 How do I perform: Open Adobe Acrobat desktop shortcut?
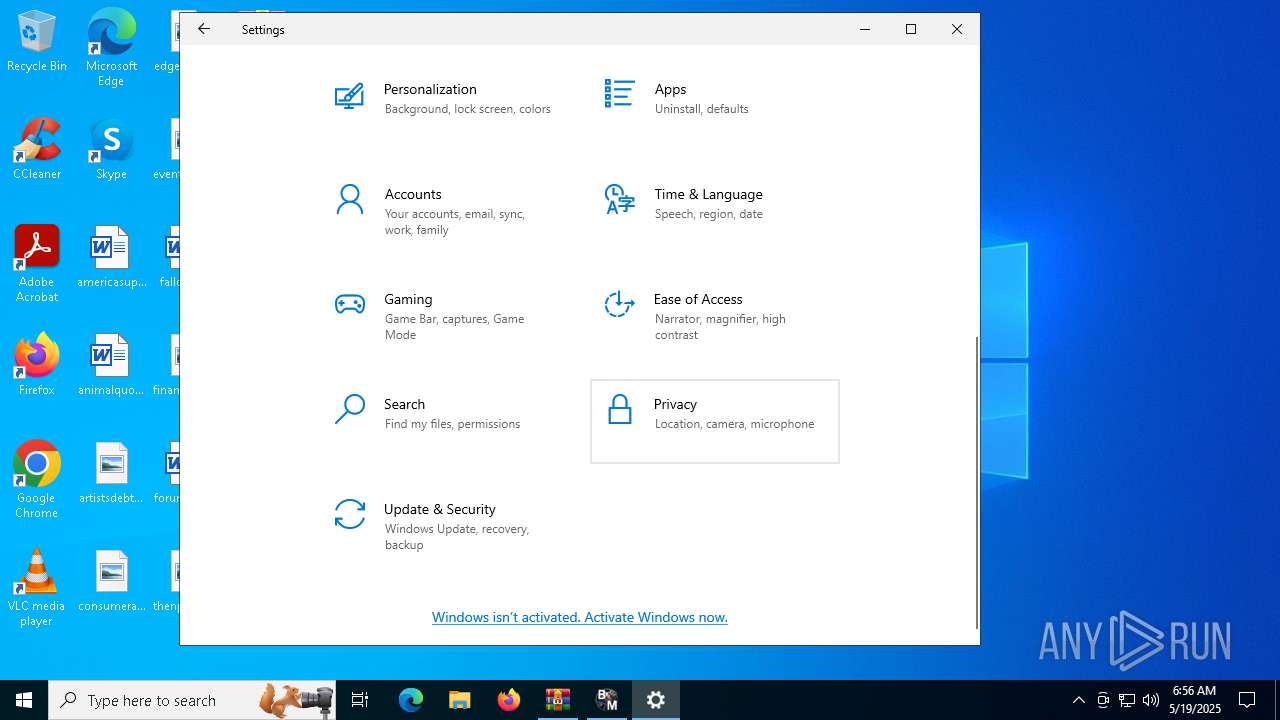[37, 264]
